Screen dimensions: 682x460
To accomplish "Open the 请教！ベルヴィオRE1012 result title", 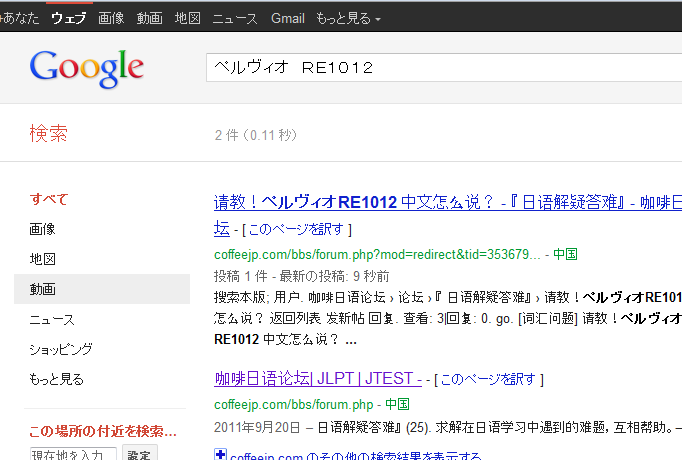I will [448, 203].
